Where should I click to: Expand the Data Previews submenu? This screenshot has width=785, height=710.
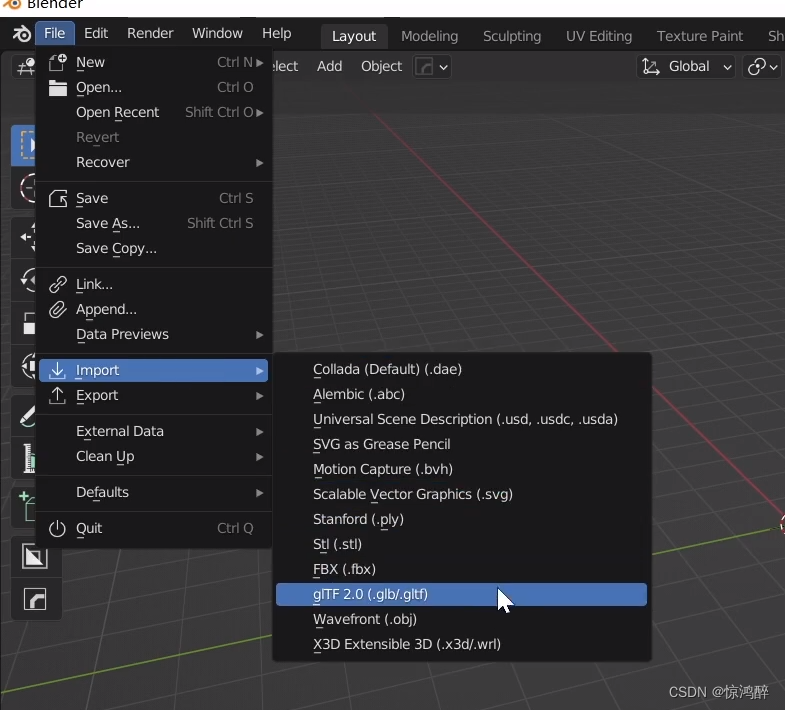[154, 335]
